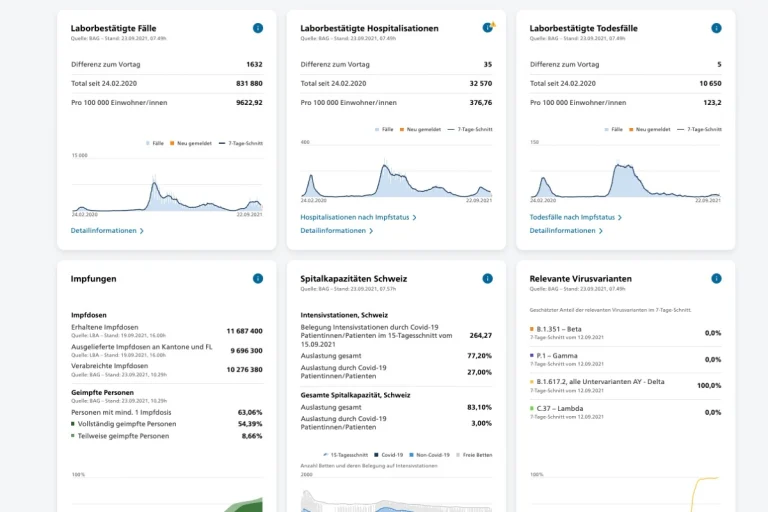Toggle Neu gemeldet legend in Todesfälle chart
The height and width of the screenshot is (512, 768).
coord(649,129)
